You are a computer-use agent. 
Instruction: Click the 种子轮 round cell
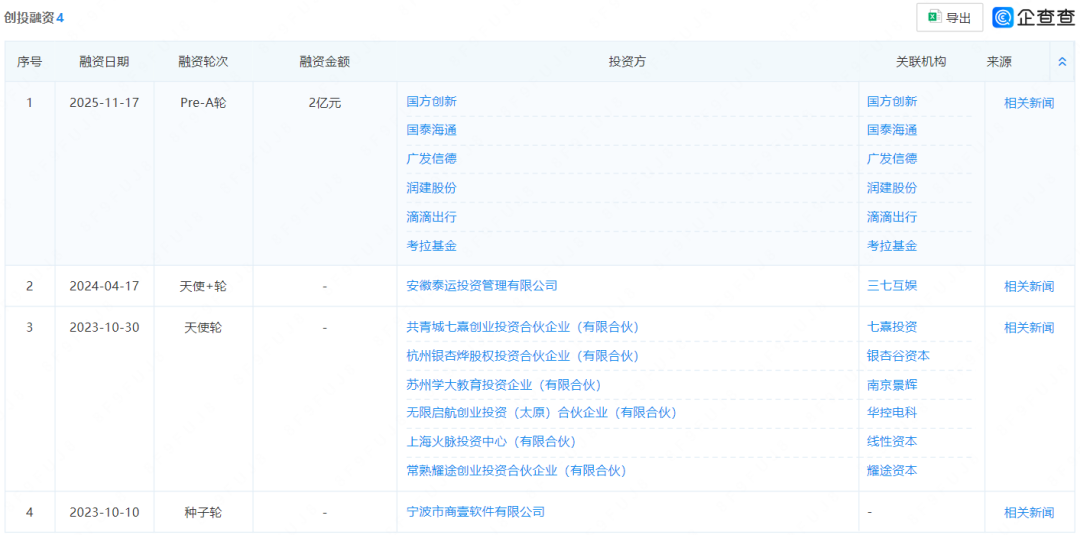203,512
